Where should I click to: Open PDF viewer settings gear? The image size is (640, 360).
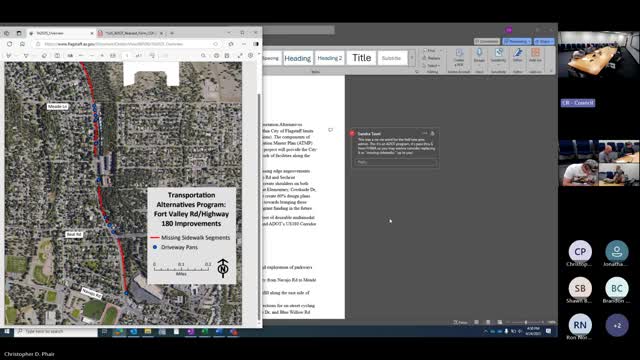250,56
